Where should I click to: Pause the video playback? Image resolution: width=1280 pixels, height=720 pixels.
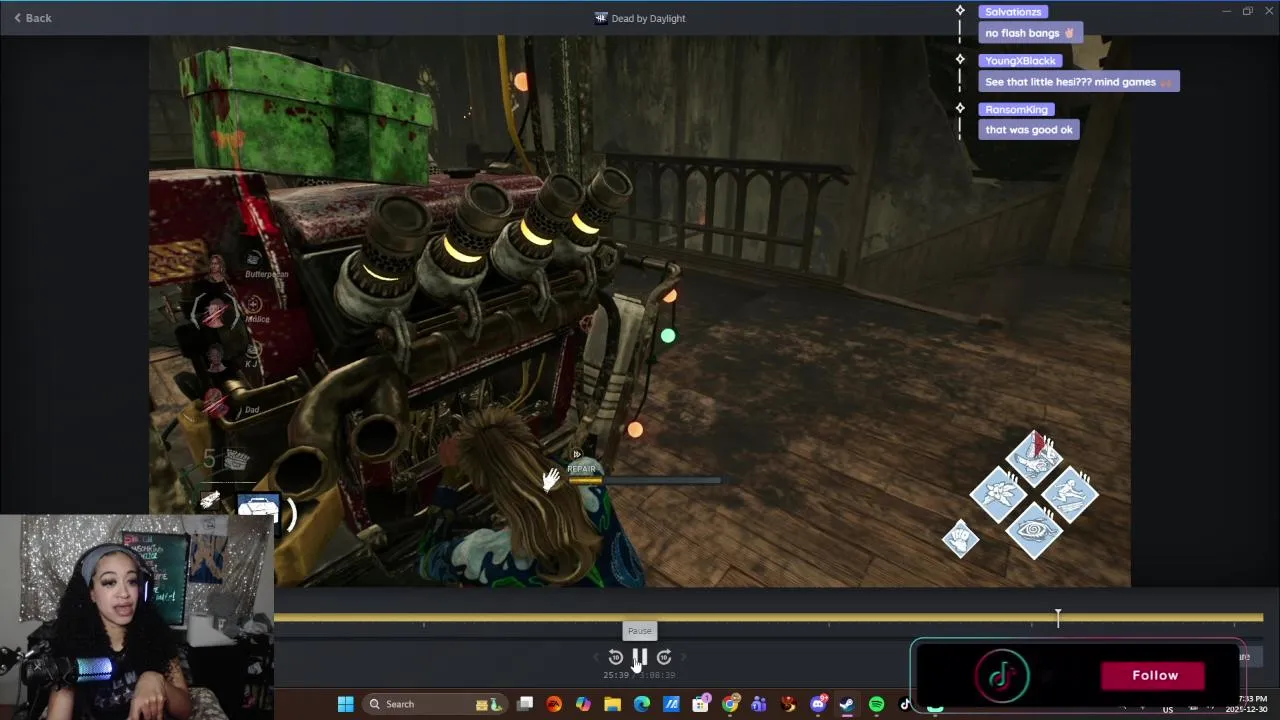640,657
